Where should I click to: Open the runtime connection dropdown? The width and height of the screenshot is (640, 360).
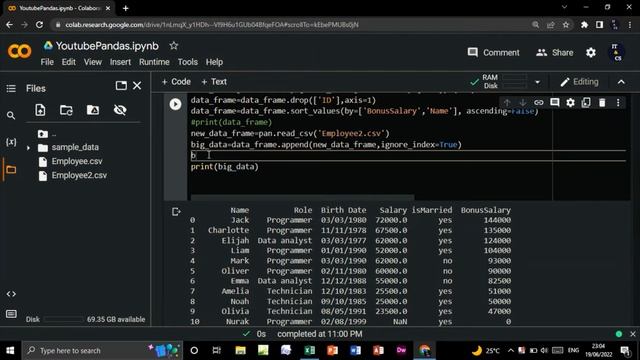pos(538,82)
